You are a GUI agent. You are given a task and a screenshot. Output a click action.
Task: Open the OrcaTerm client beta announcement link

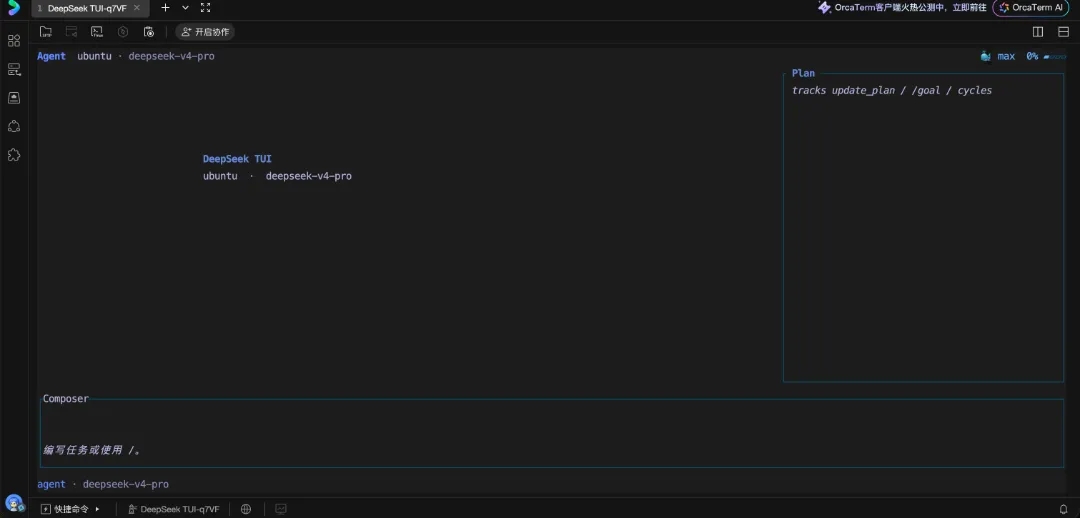(x=902, y=8)
